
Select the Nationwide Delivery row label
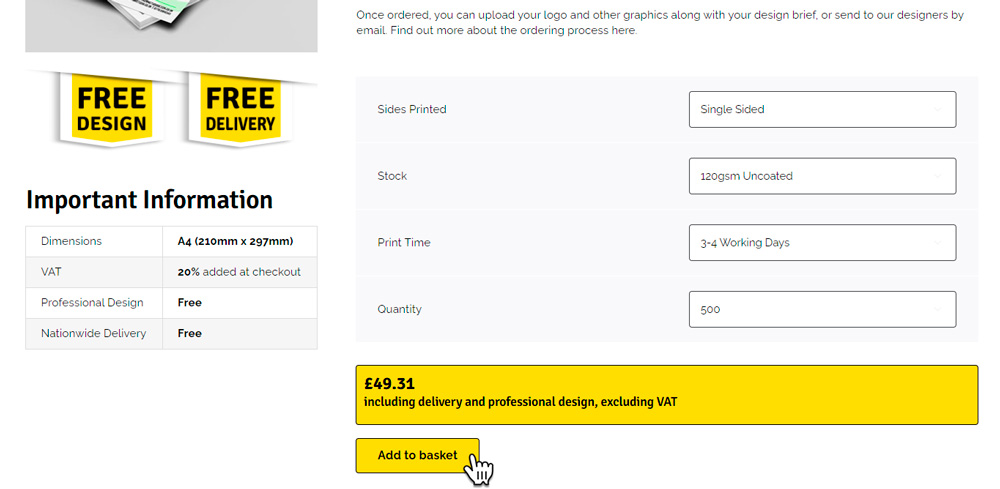click(93, 333)
